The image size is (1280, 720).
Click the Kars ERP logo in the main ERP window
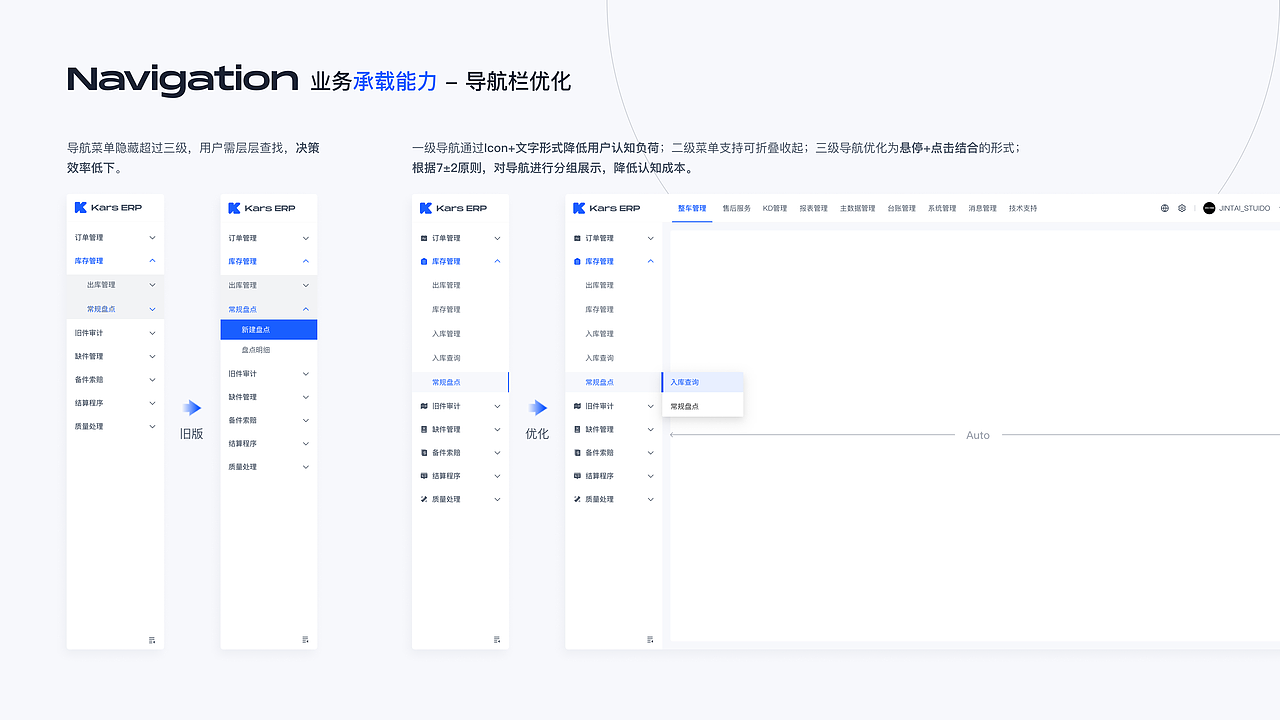607,208
